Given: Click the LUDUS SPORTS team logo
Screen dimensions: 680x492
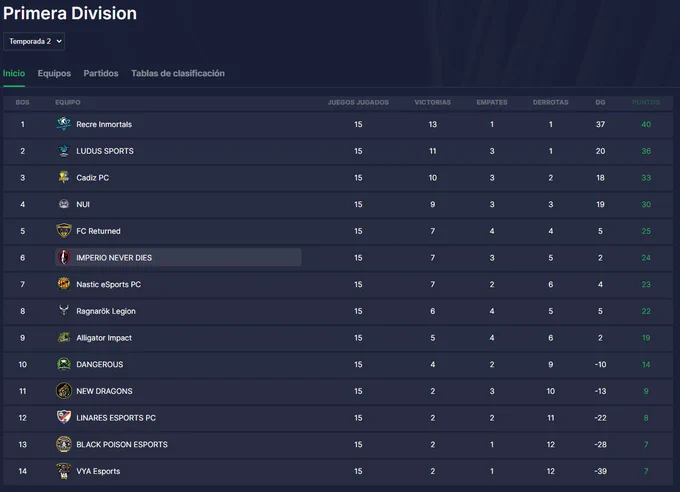Looking at the screenshot, I should [64, 151].
